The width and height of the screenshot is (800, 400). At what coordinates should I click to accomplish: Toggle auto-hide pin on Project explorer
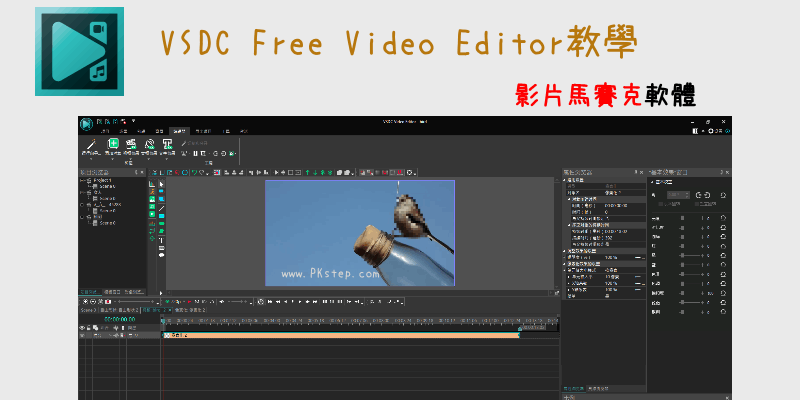(136, 172)
